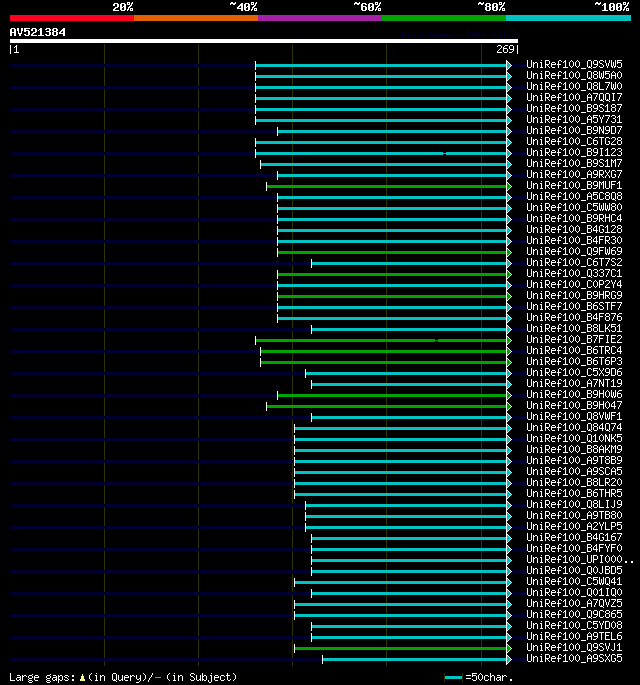Viewport: 640px width, 685px height.
Task: Select the UniRef100_Q84Q74 label
Action: click(574, 427)
